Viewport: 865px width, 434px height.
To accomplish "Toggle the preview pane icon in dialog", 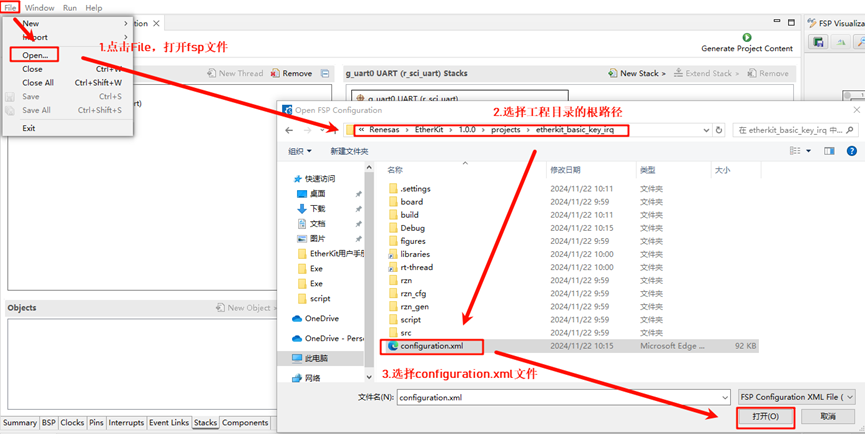I will [x=829, y=151].
